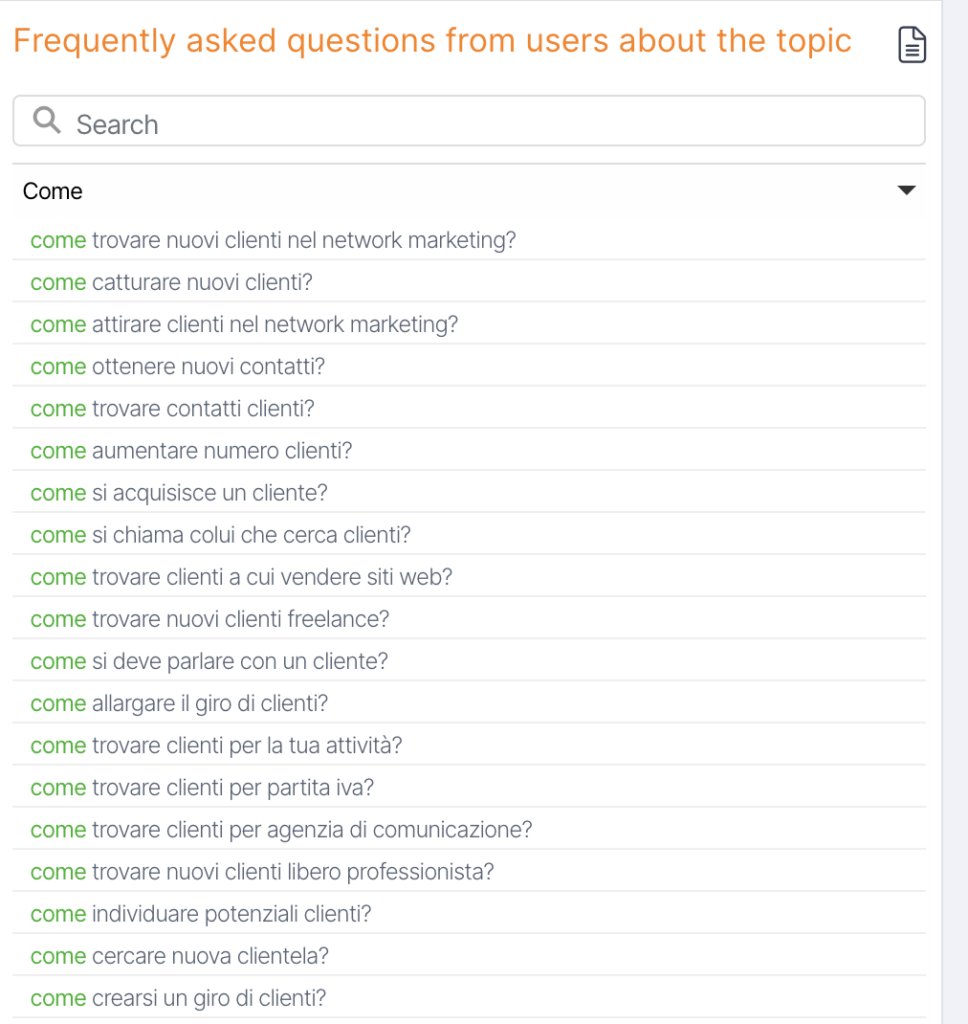This screenshot has width=968, height=1024.
Task: Select 'come trovare clienti per partita iva?'
Action: point(202,787)
